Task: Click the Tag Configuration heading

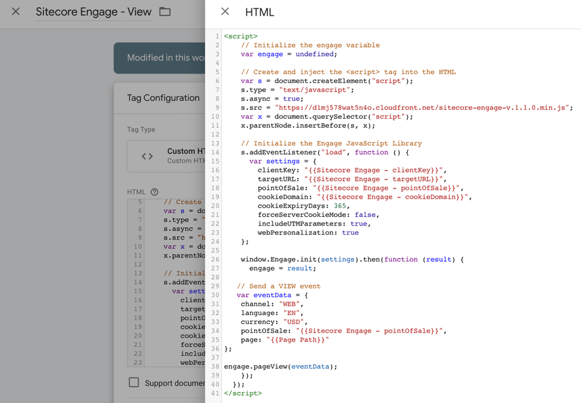Action: coord(163,98)
